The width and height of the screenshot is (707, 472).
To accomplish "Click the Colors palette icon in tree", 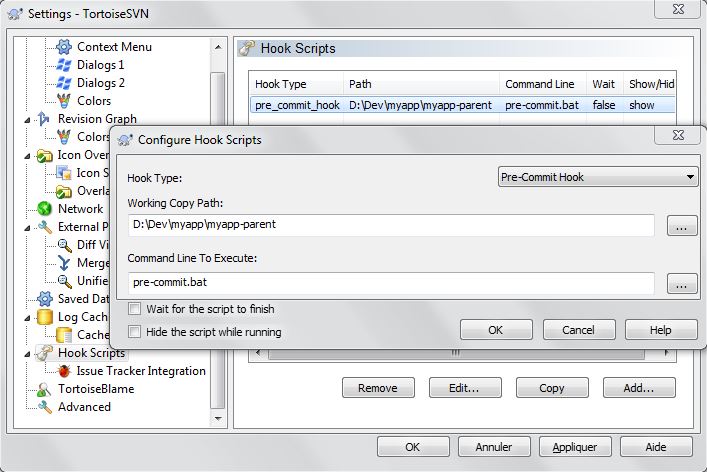I will [64, 101].
